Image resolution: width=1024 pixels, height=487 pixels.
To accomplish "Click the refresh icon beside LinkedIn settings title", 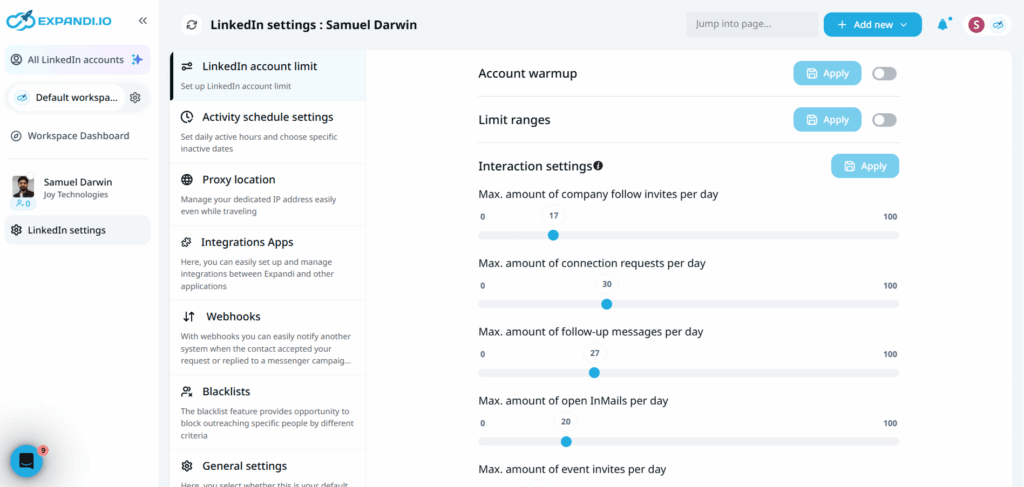I will point(192,24).
